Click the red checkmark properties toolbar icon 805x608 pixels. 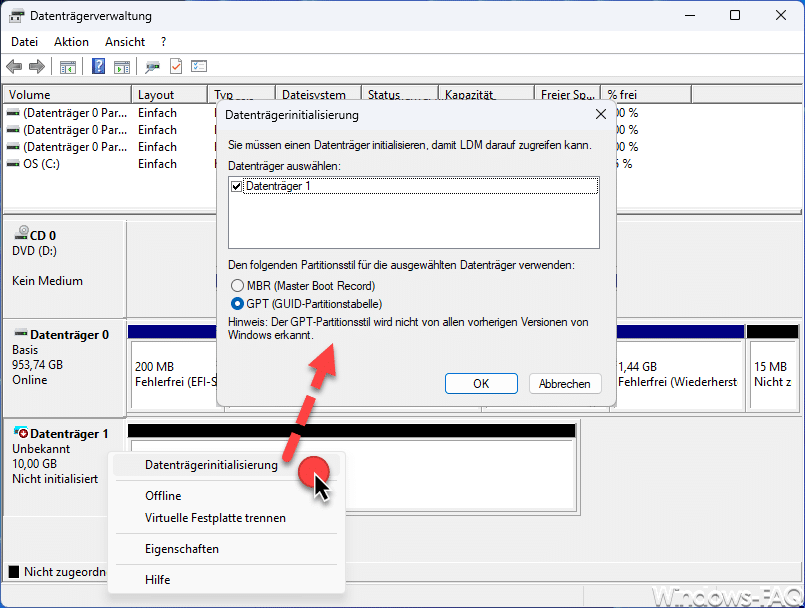coord(176,66)
